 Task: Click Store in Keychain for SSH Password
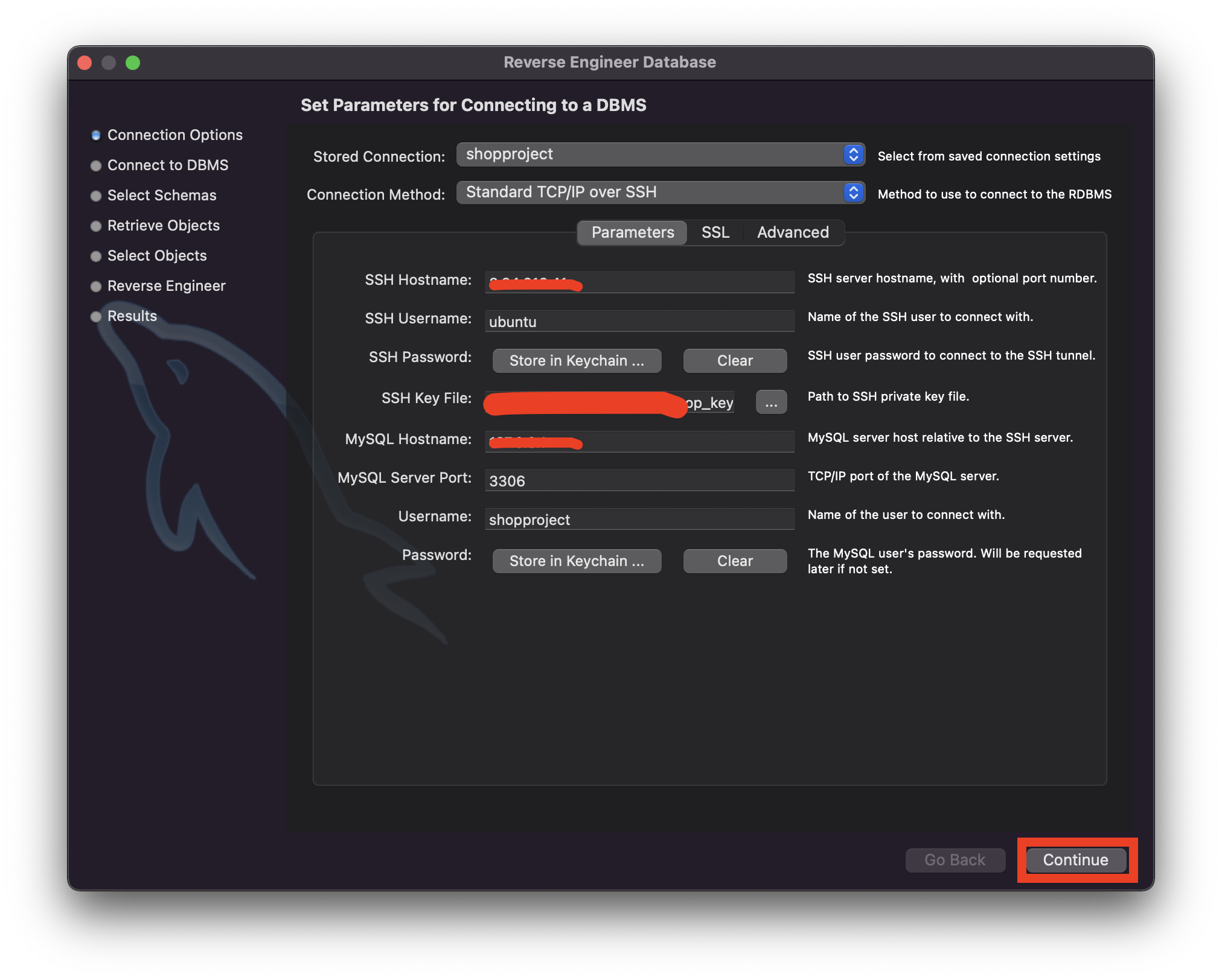(x=577, y=360)
